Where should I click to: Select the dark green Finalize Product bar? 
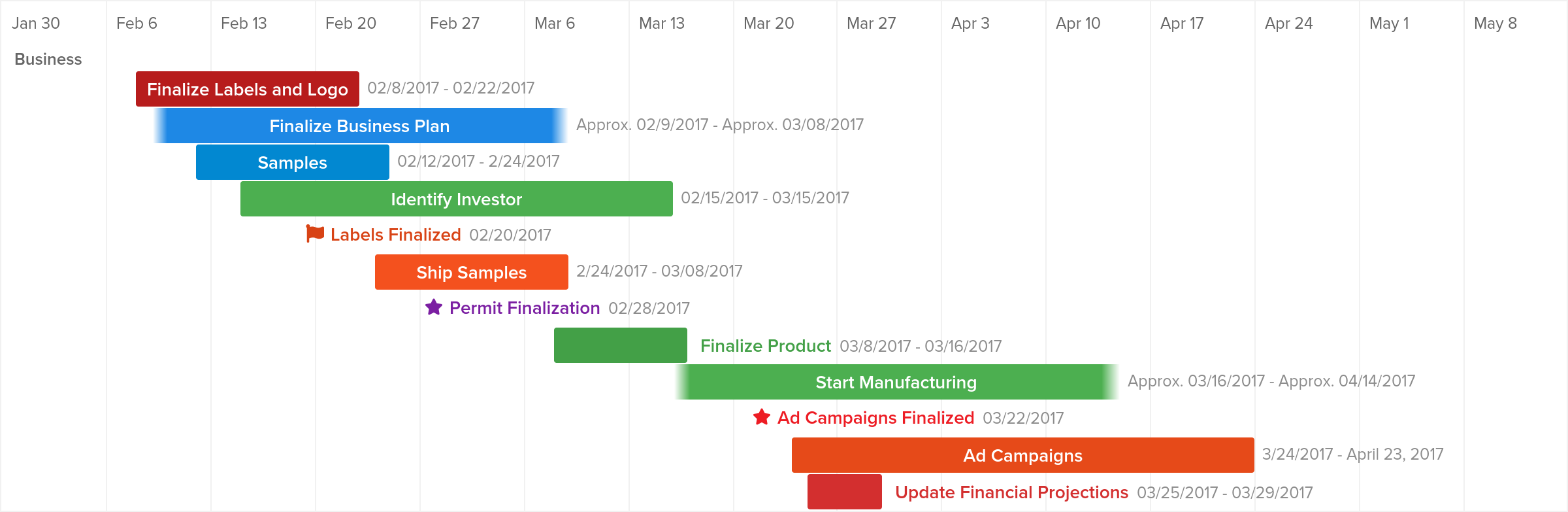[x=621, y=345]
